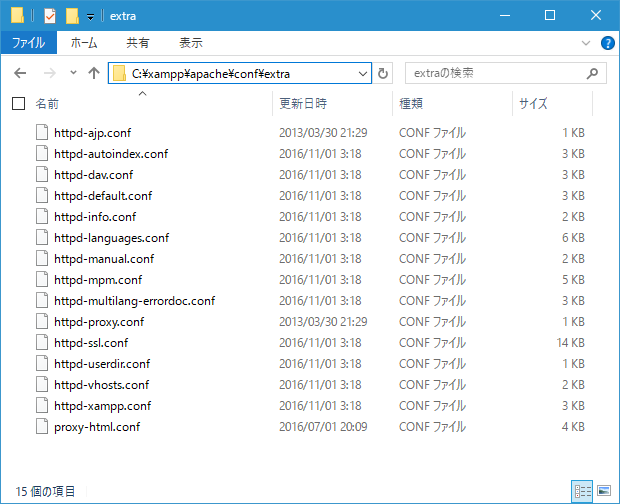Switch to the details view button
This screenshot has height=504, width=620.
(x=582, y=491)
